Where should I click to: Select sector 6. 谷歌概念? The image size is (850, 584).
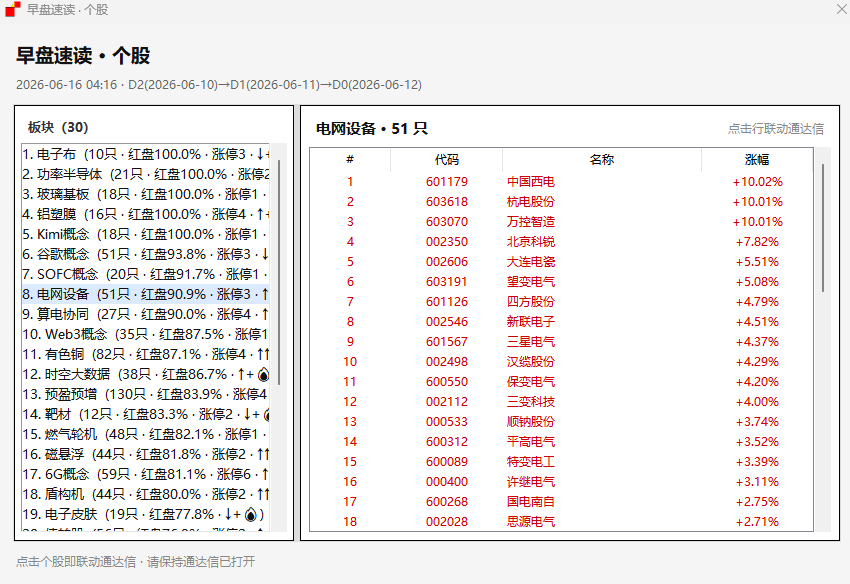145,254
